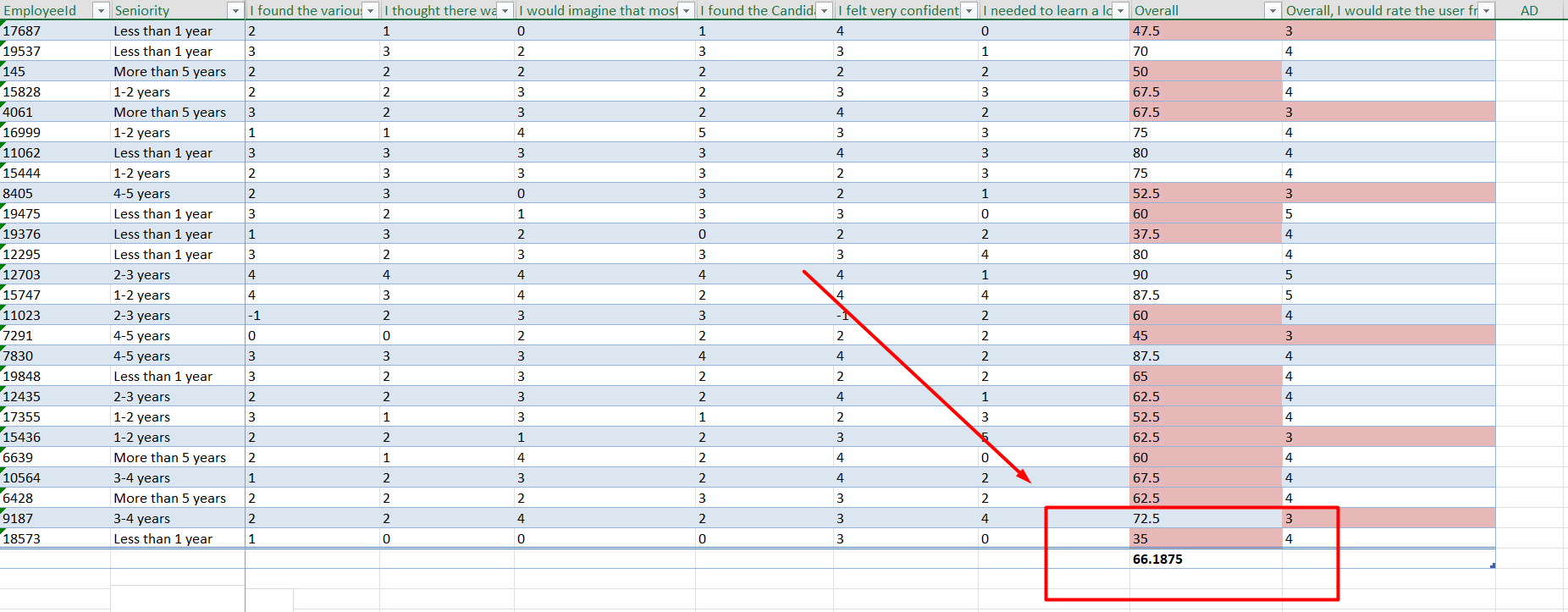Viewport: 1568px width, 612px height.
Task: Open the Seniority column filter dropdown
Action: 235,11
